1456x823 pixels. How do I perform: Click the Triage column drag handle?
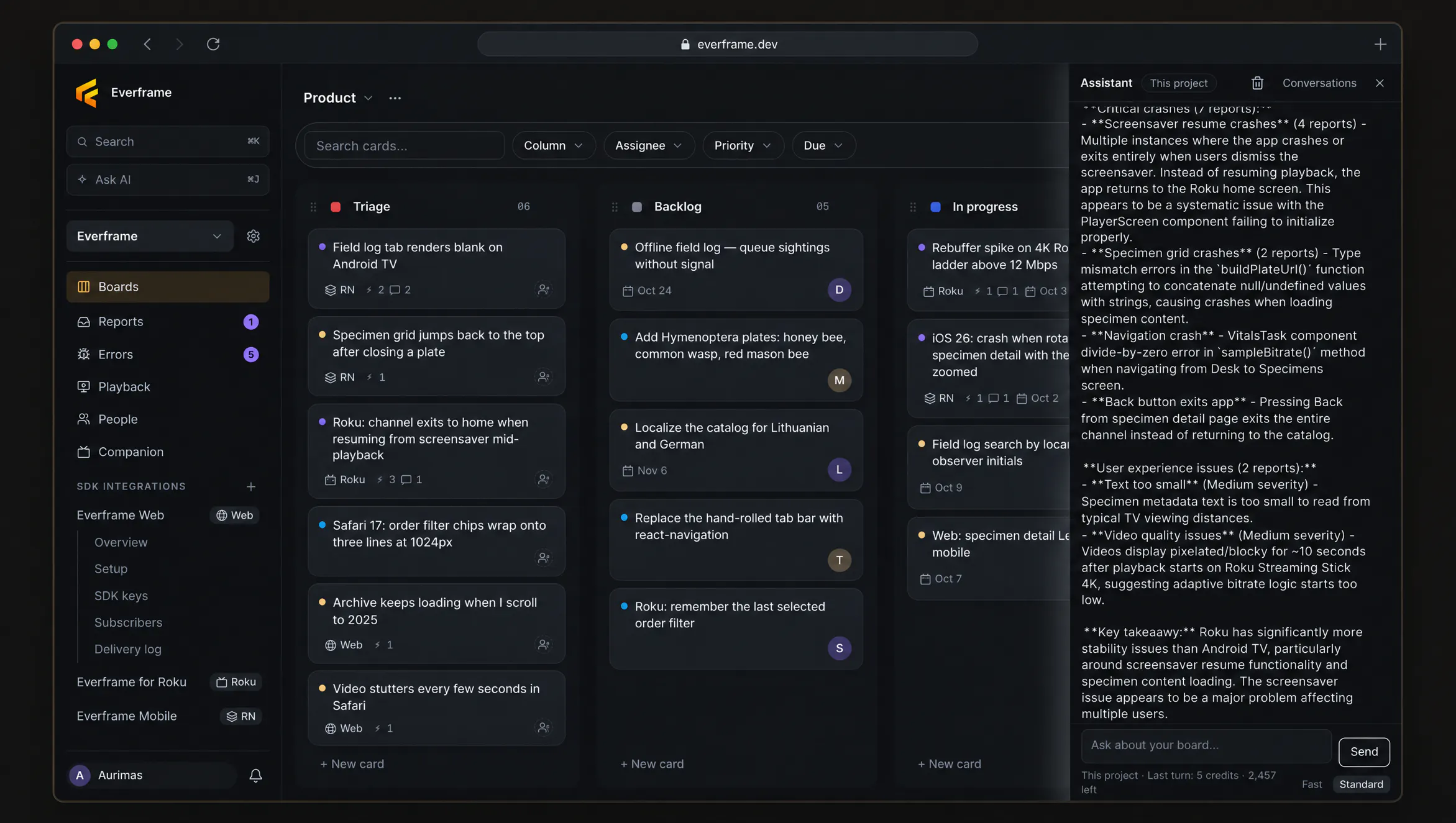tap(313, 207)
